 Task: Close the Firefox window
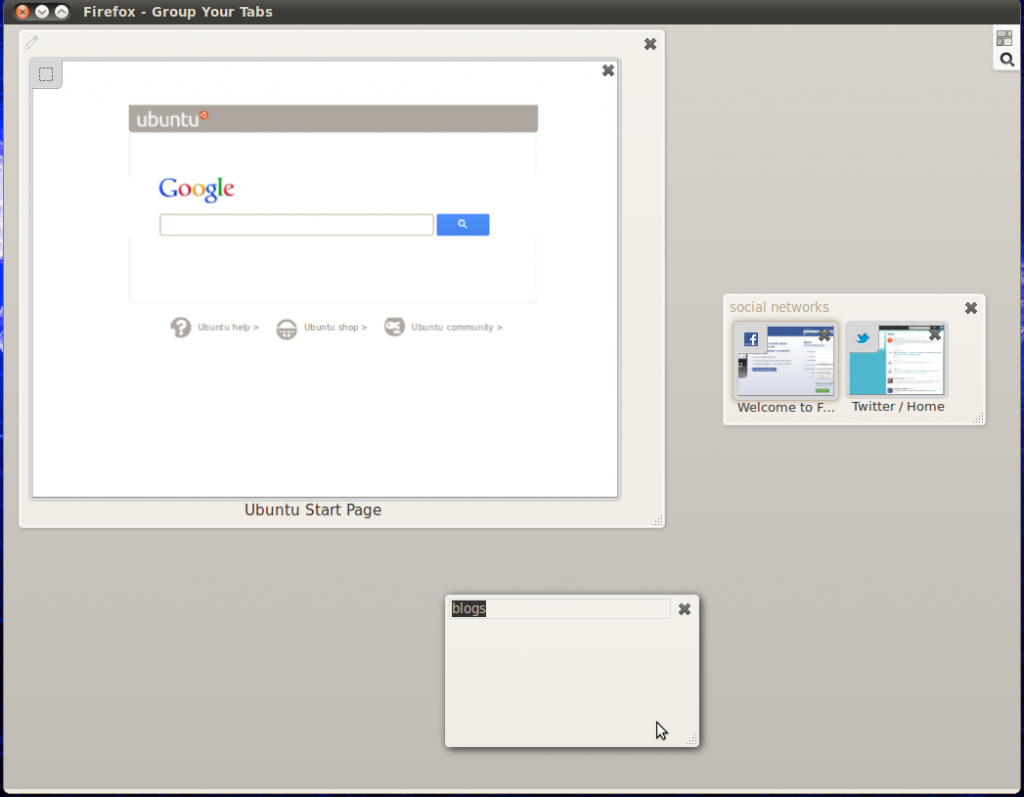pyautogui.click(x=22, y=12)
